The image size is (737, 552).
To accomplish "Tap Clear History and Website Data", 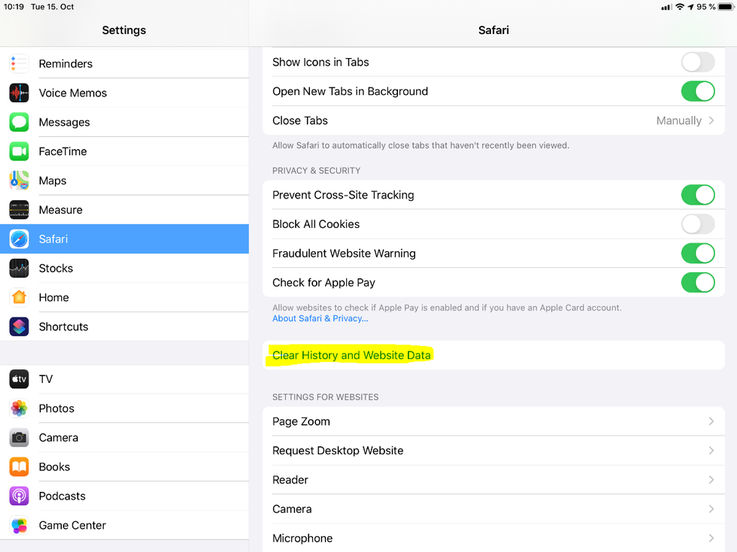I will (x=351, y=355).
